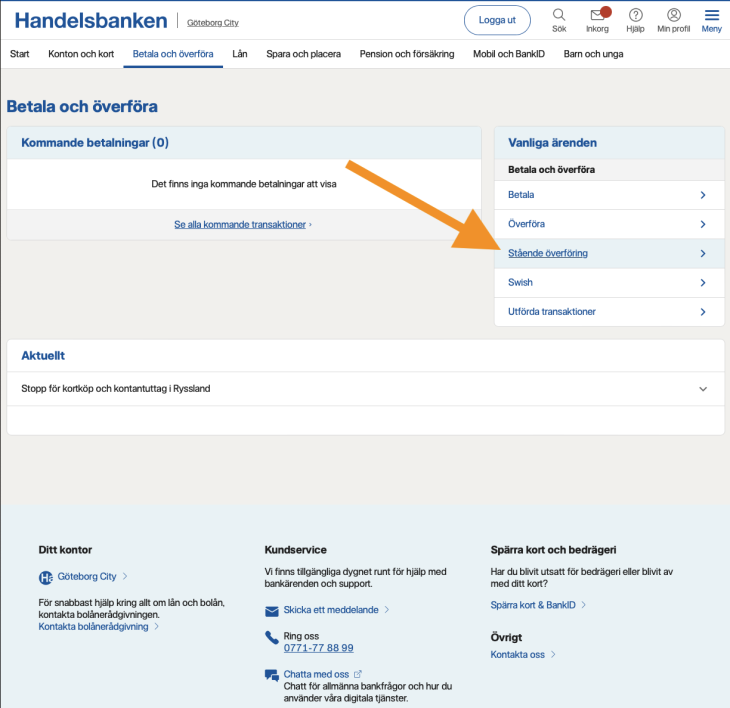The width and height of the screenshot is (730, 708).
Task: Open Spärra kort & BankID link
Action: 533,605
